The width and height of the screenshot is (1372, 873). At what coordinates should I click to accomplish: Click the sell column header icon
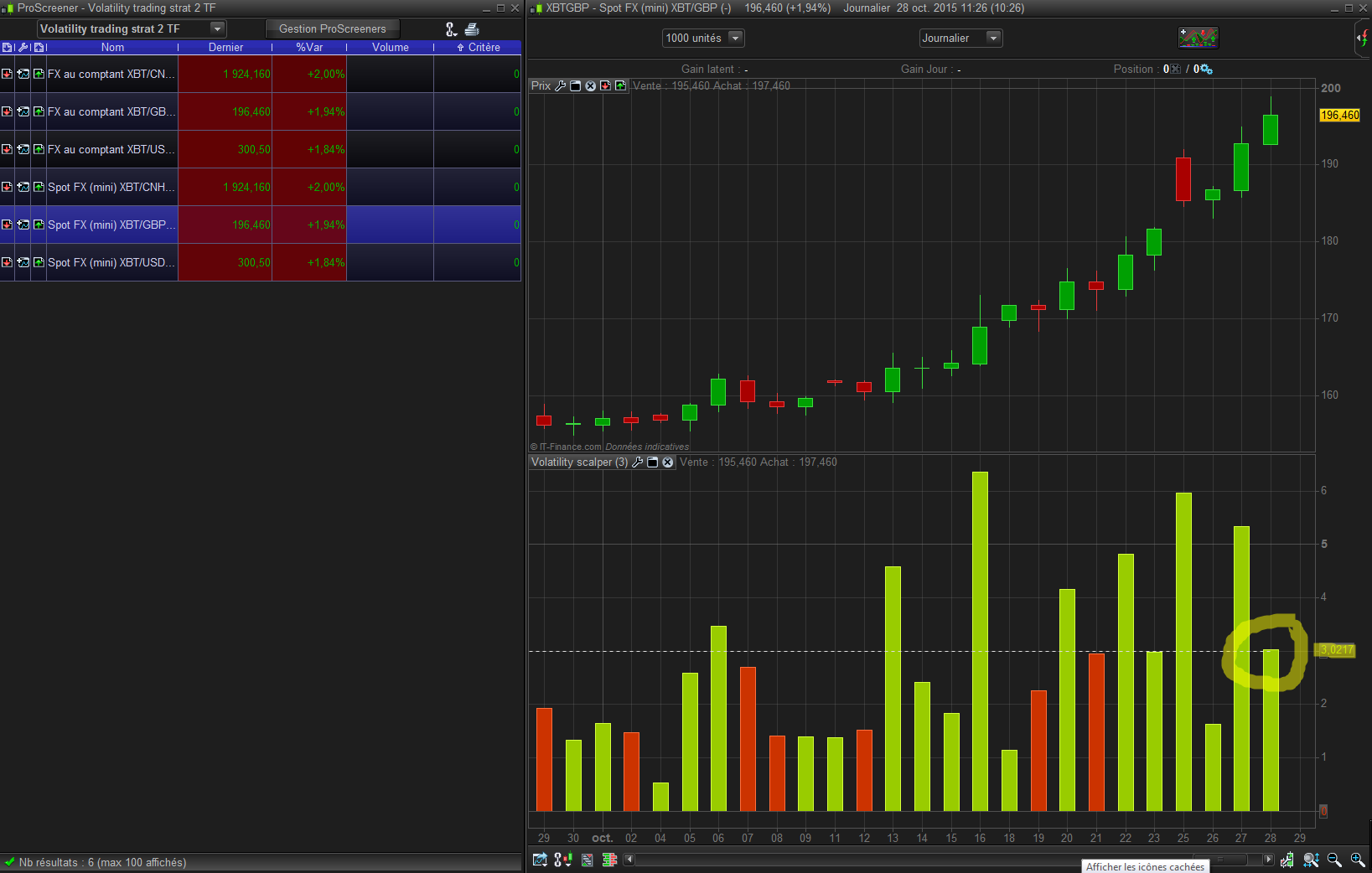point(7,47)
